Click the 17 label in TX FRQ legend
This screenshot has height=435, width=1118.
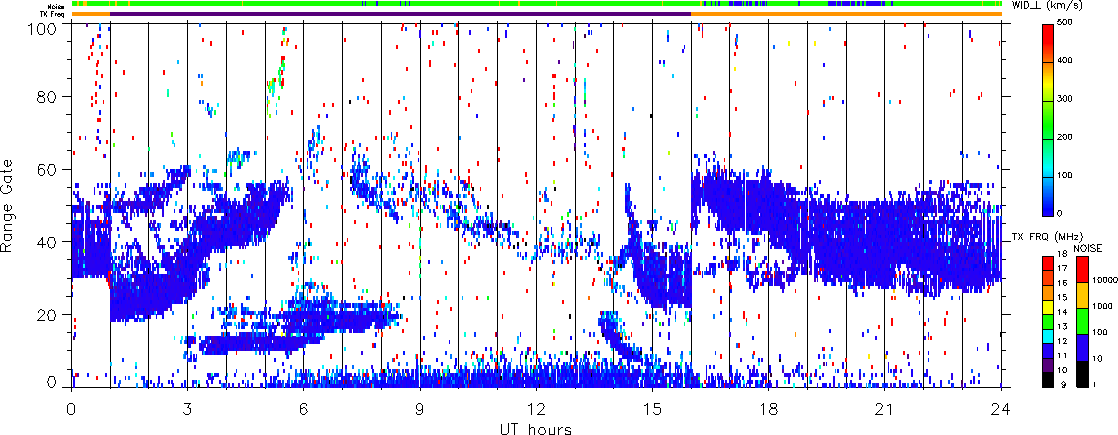click(x=1063, y=270)
